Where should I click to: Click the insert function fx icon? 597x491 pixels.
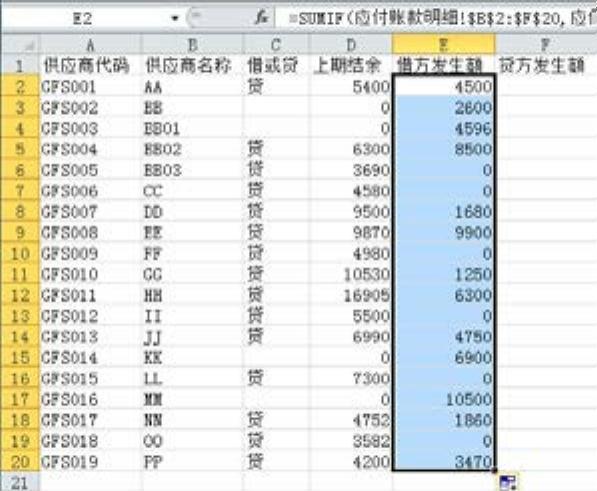[262, 17]
